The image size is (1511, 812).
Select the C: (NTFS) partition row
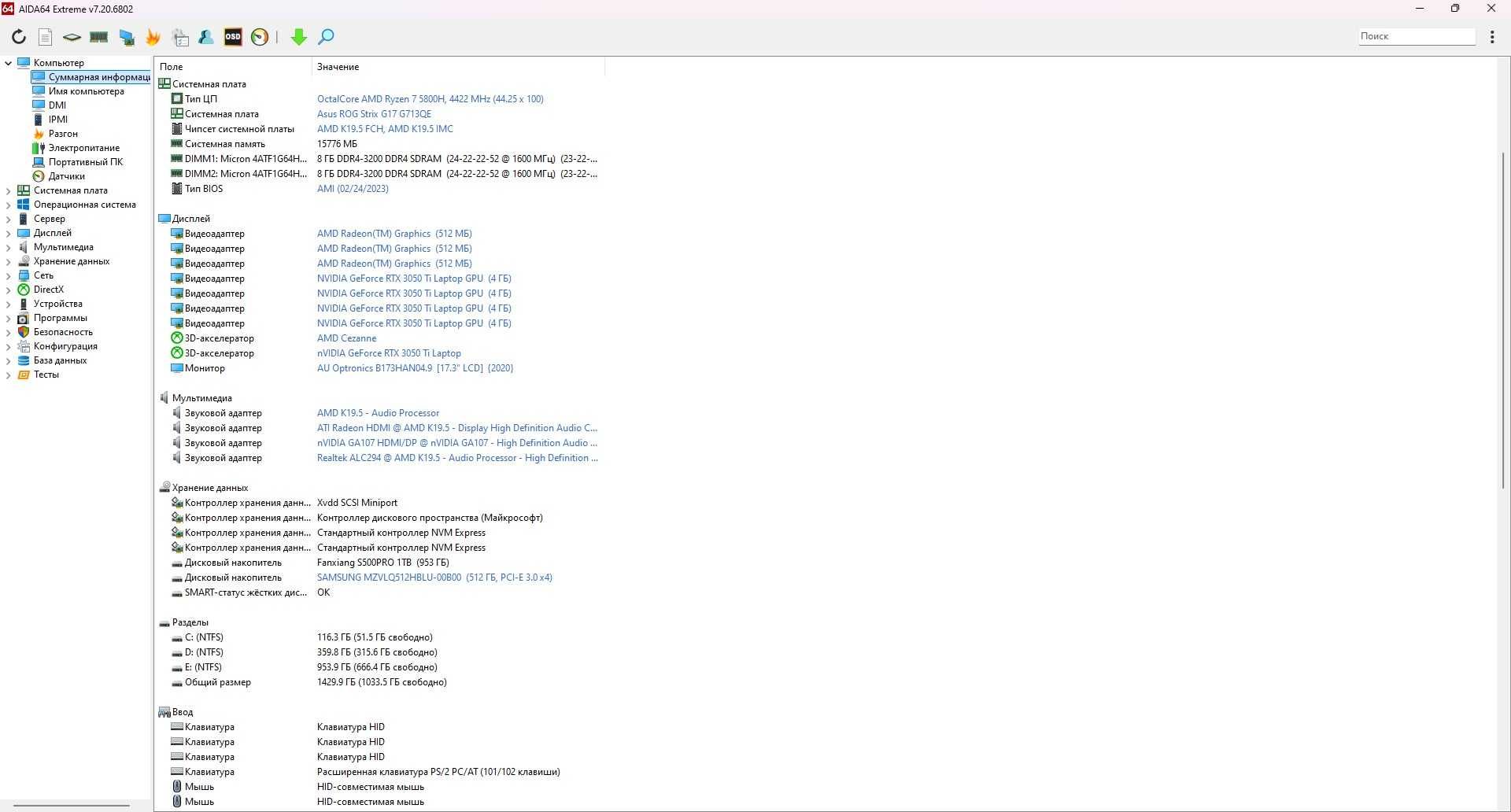point(379,637)
